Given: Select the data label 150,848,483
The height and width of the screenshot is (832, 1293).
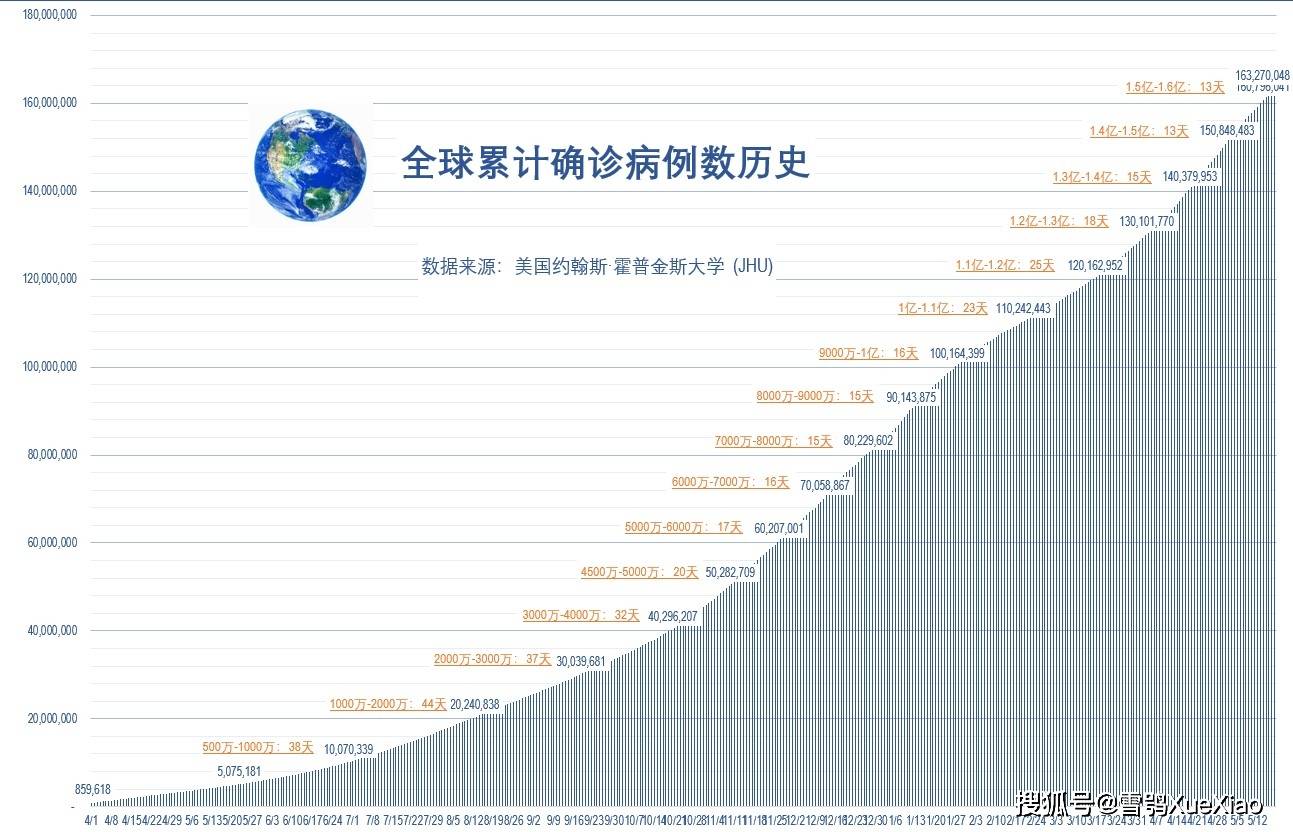Looking at the screenshot, I should 1227,130.
